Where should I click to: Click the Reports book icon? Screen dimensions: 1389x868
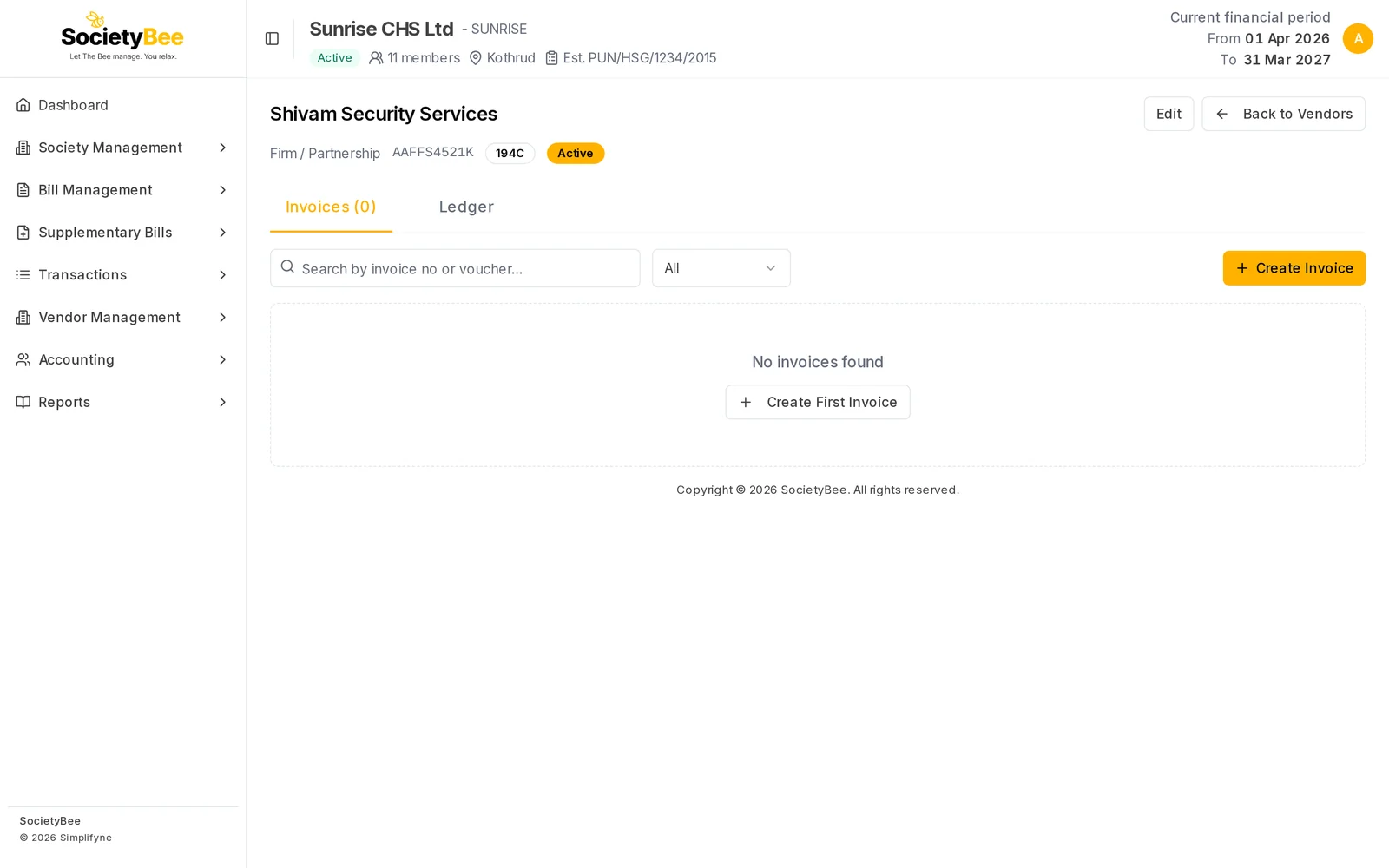pos(23,403)
